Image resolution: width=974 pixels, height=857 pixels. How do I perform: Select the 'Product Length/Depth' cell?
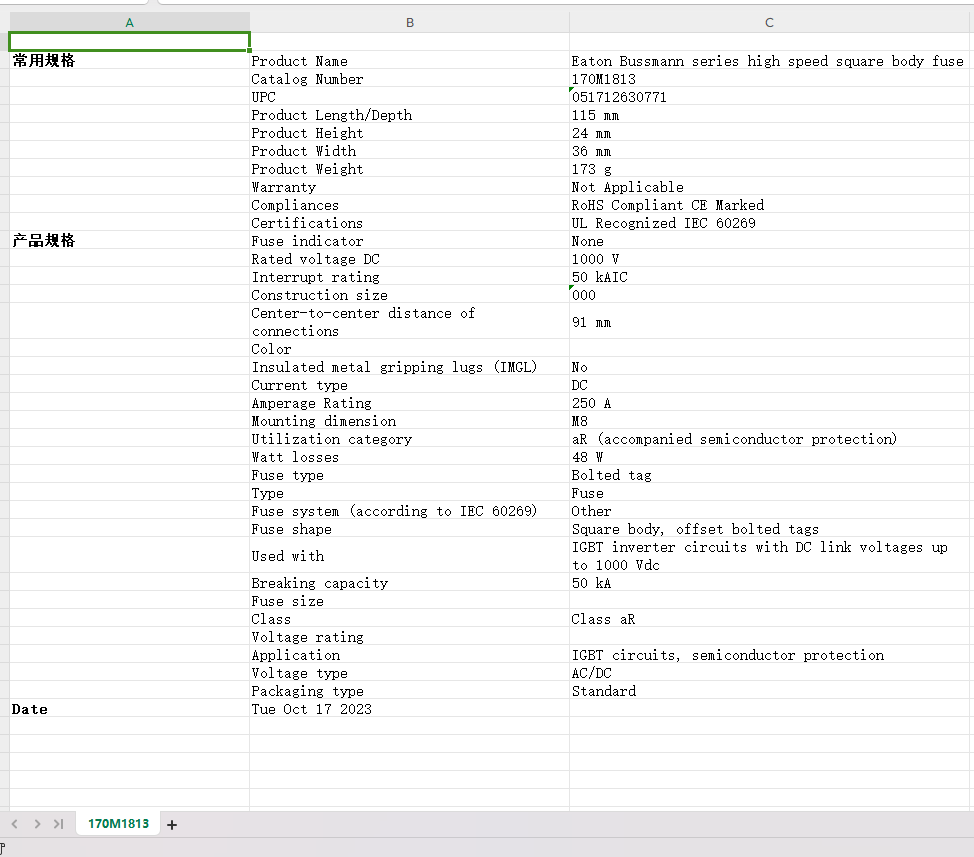tap(409, 114)
